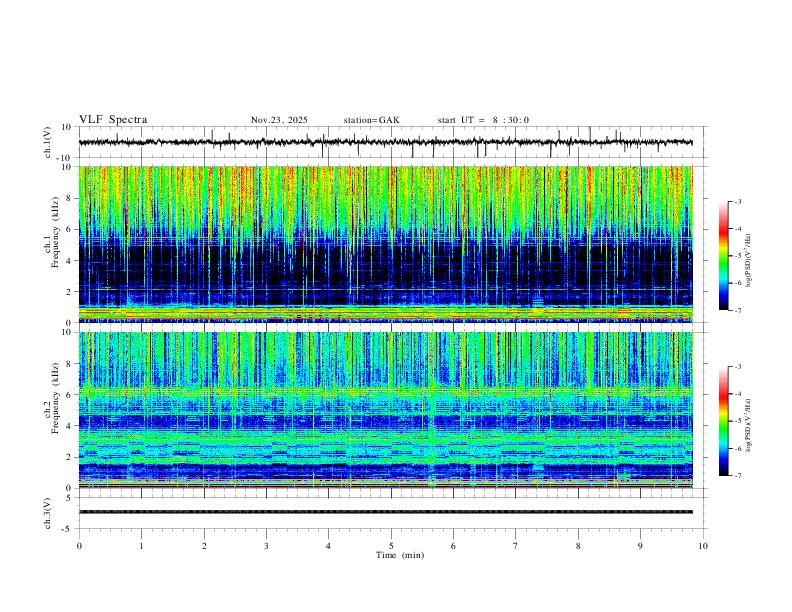Click inside the ch.2 frequency spectrogram
792x612 pixels.
pyautogui.click(x=386, y=410)
